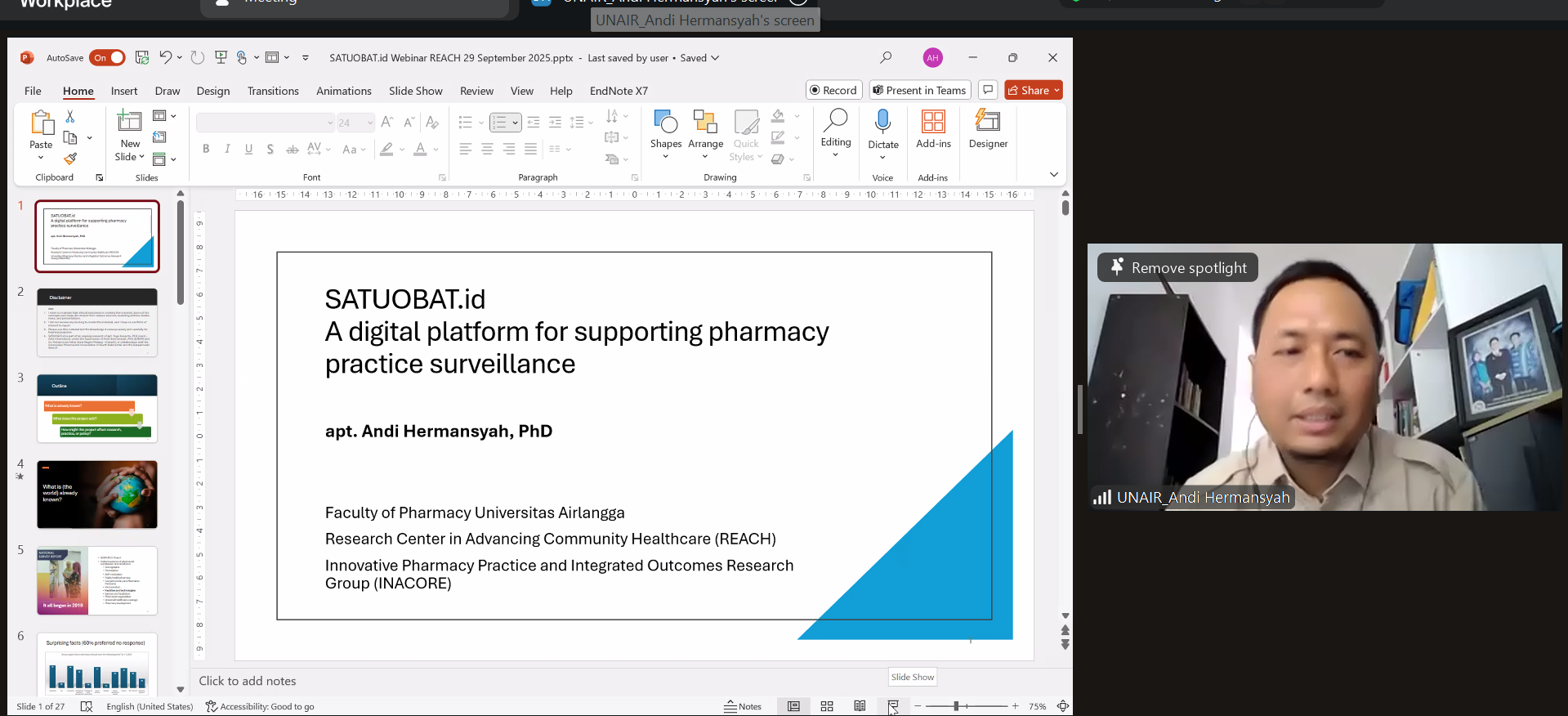Click the Designer icon in the ribbon

click(x=987, y=129)
